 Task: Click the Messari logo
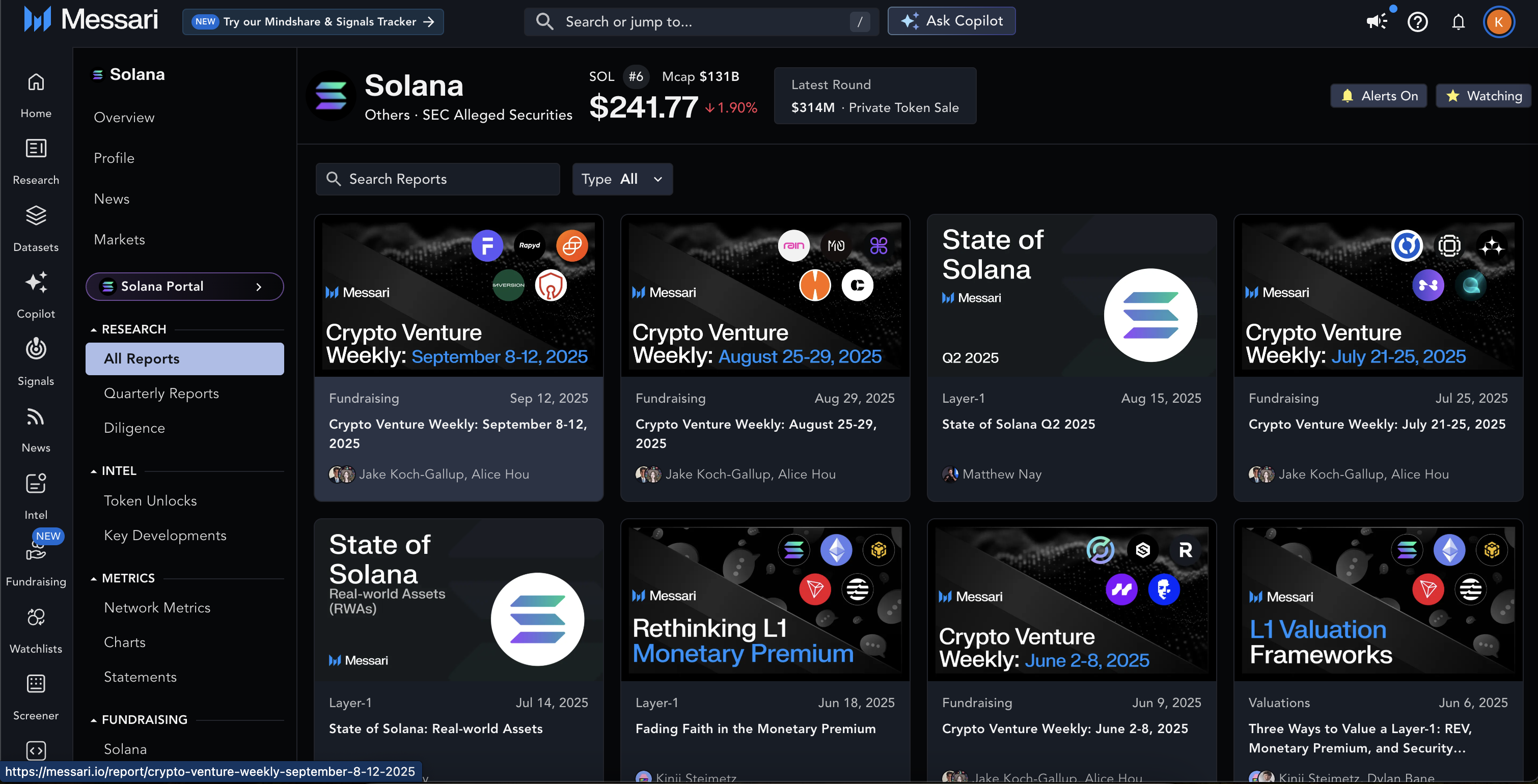91,20
